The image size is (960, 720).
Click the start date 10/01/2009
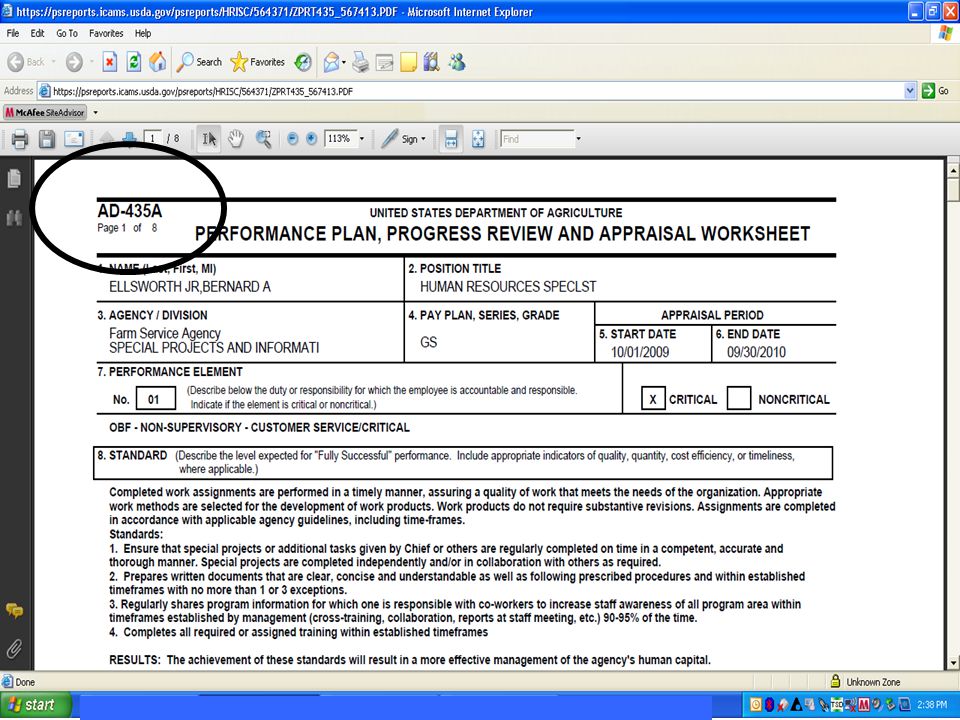pyautogui.click(x=640, y=352)
